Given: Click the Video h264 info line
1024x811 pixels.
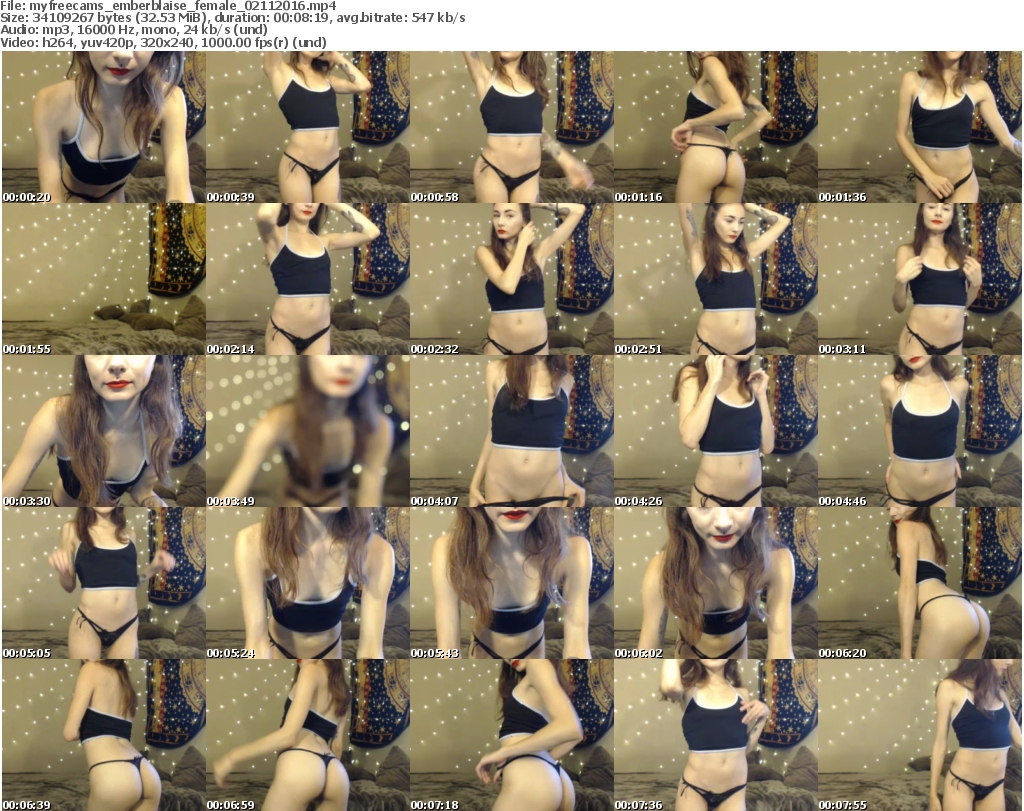Looking at the screenshot, I should [163, 42].
